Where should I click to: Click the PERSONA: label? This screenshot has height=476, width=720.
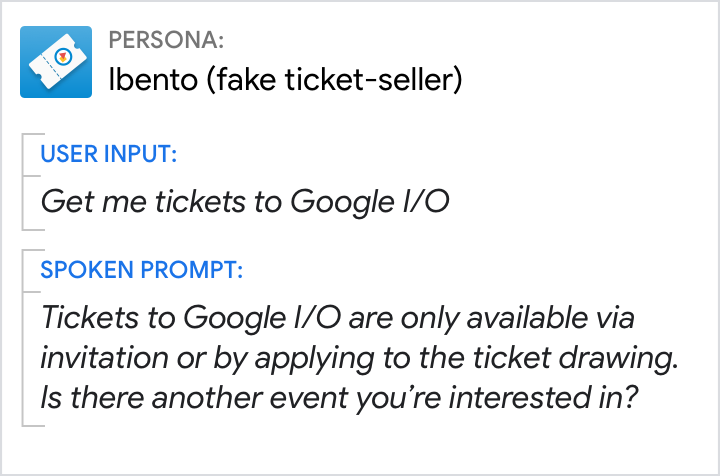pos(166,41)
